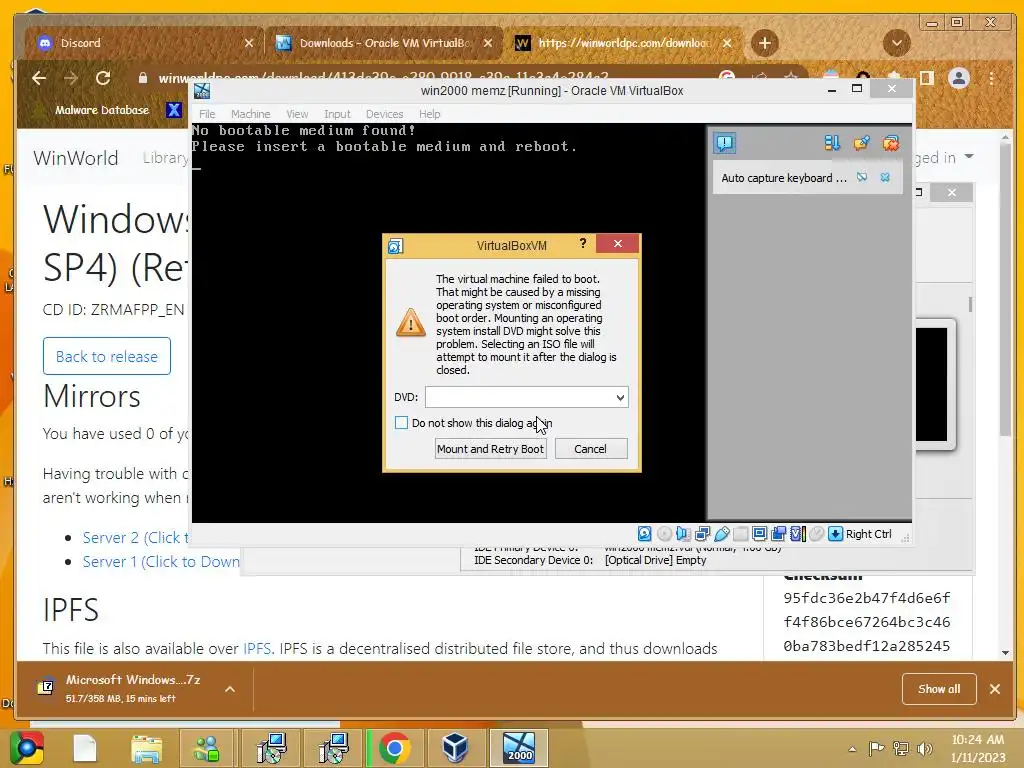Reload the page in Chrome
The image size is (1024, 768).
(103, 78)
